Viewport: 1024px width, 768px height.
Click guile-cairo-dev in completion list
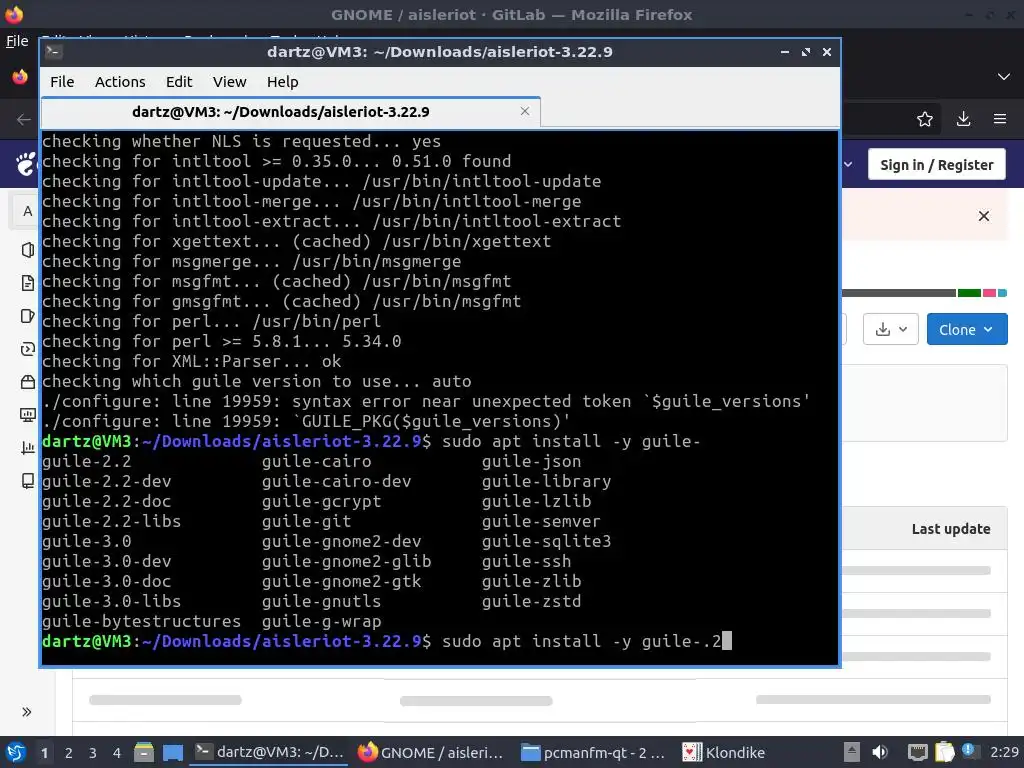tap(336, 481)
